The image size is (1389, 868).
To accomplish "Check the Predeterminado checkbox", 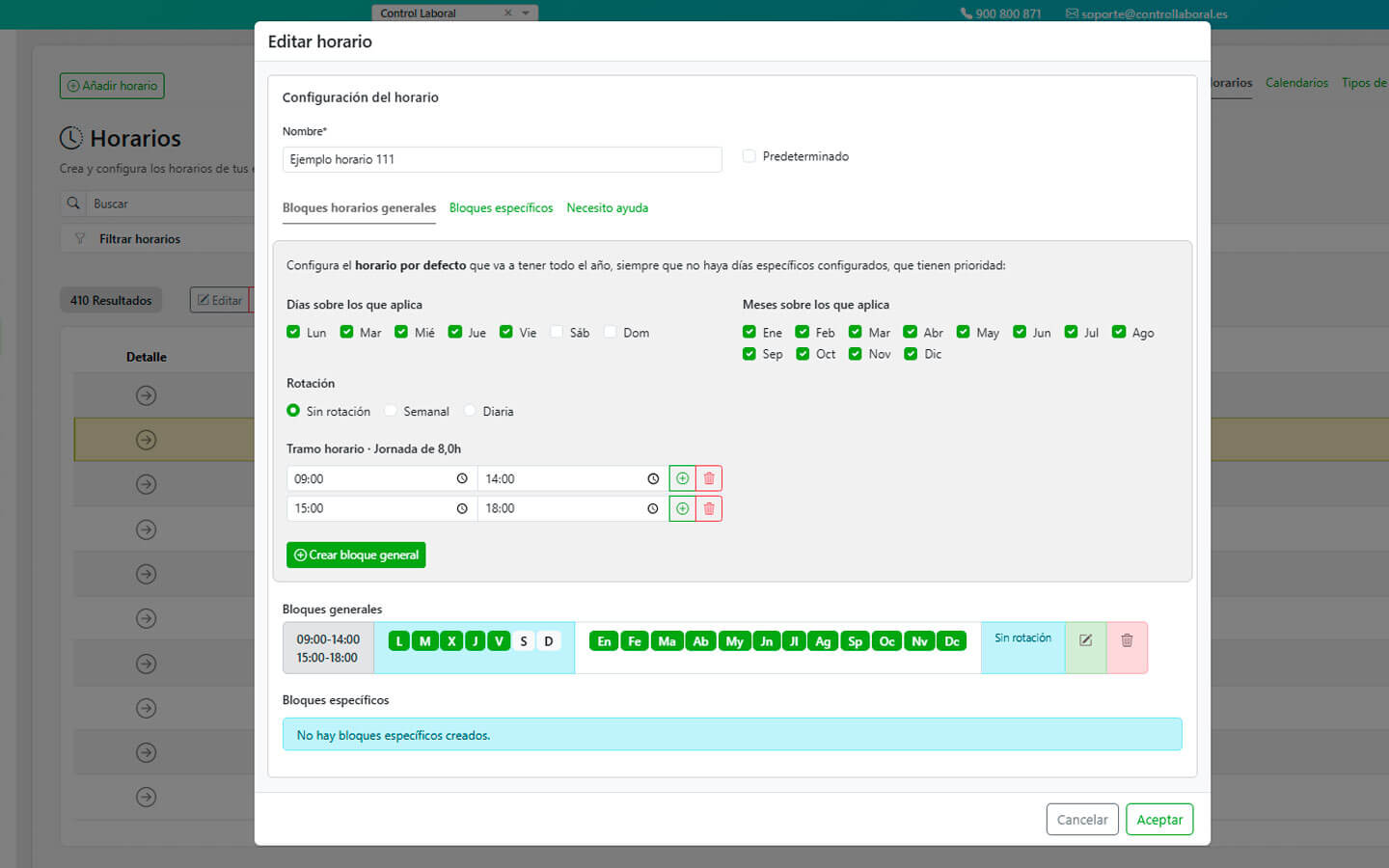I will [x=749, y=156].
